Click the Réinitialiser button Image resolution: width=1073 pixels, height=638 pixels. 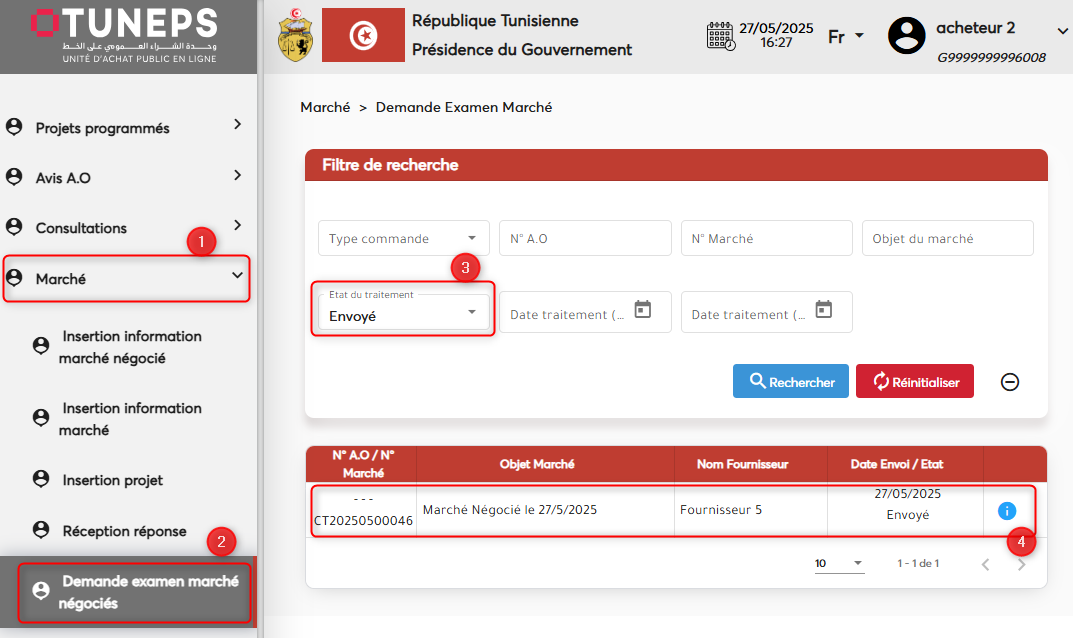click(914, 381)
